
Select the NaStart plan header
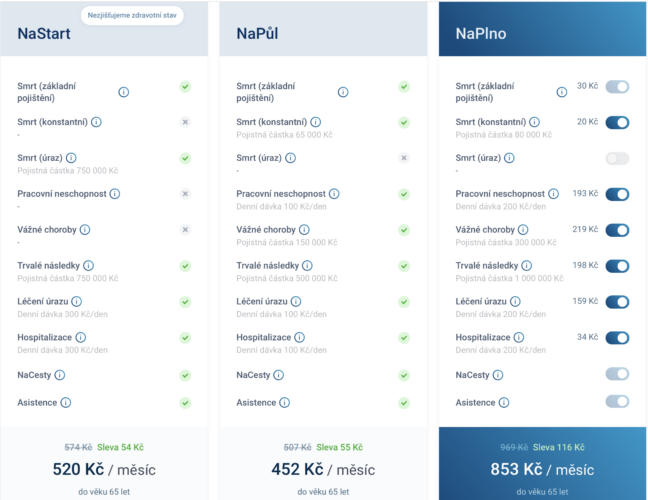(x=104, y=29)
